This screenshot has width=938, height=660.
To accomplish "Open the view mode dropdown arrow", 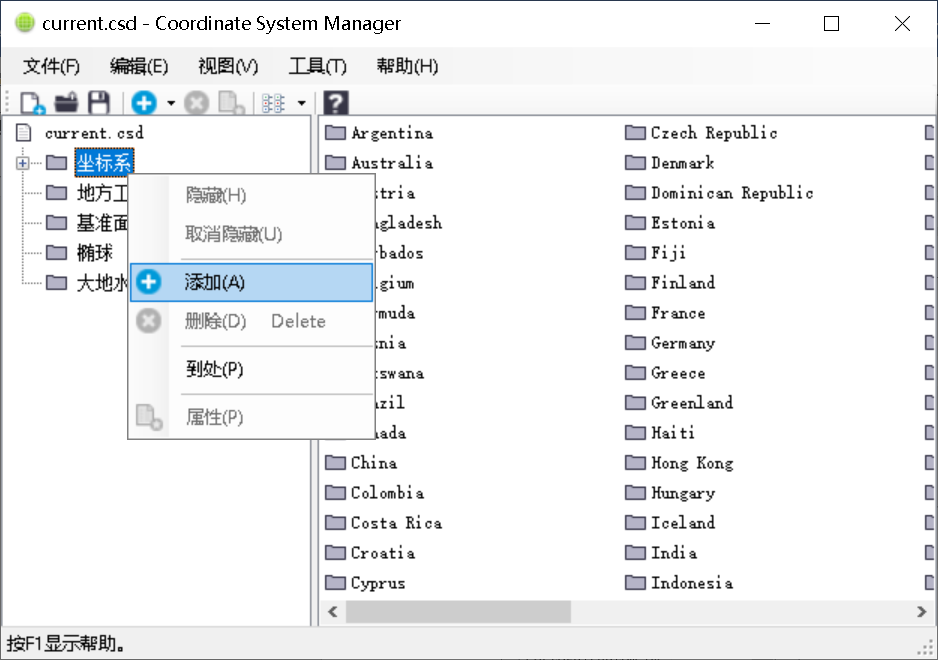I will pos(301,103).
